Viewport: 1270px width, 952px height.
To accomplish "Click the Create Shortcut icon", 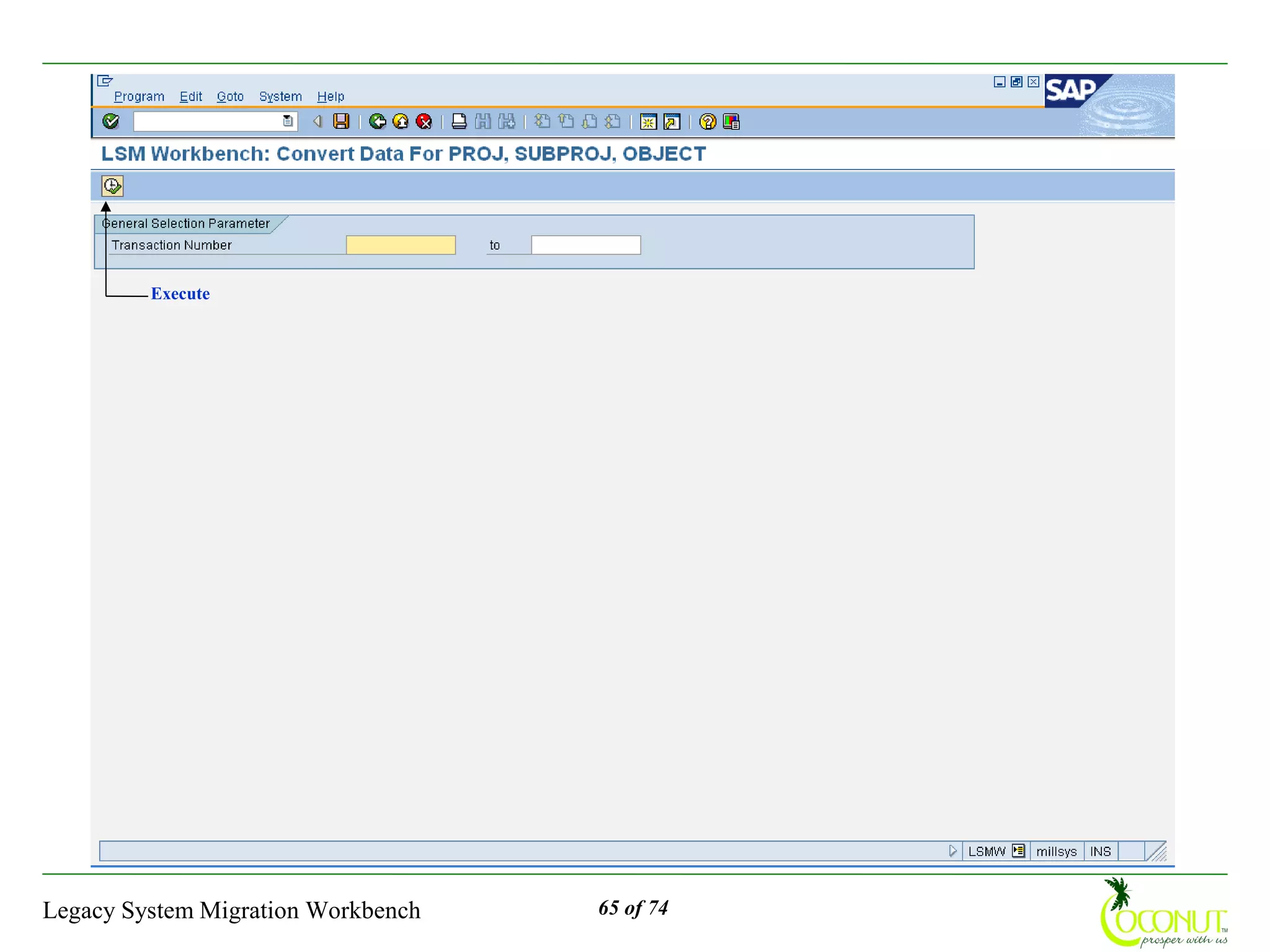I will click(672, 121).
